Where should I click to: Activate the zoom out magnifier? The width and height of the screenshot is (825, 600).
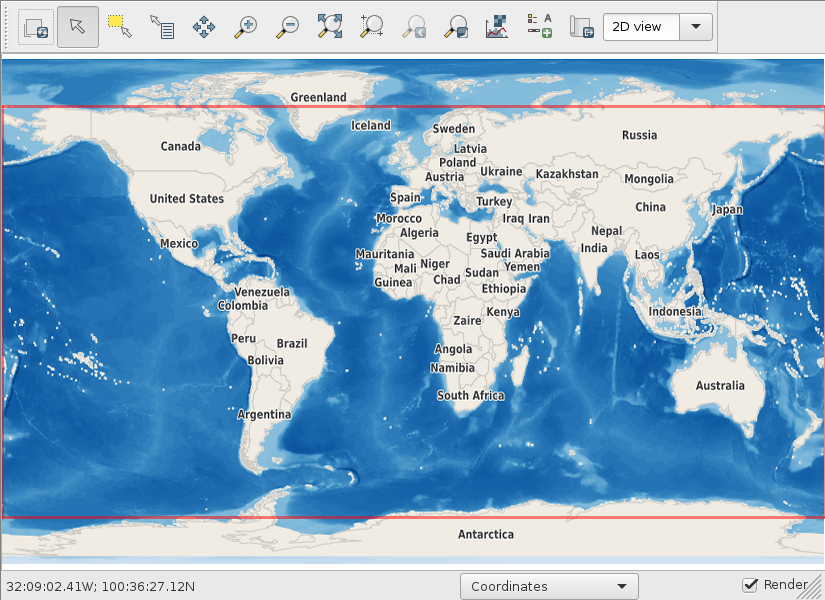pyautogui.click(x=288, y=27)
